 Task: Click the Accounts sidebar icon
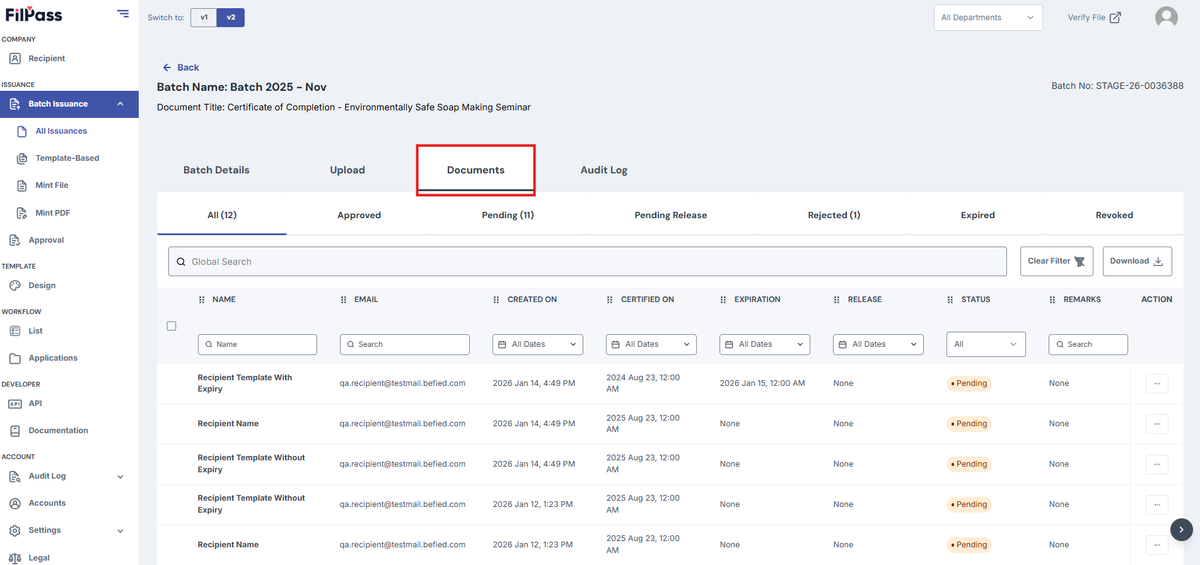click(15, 503)
